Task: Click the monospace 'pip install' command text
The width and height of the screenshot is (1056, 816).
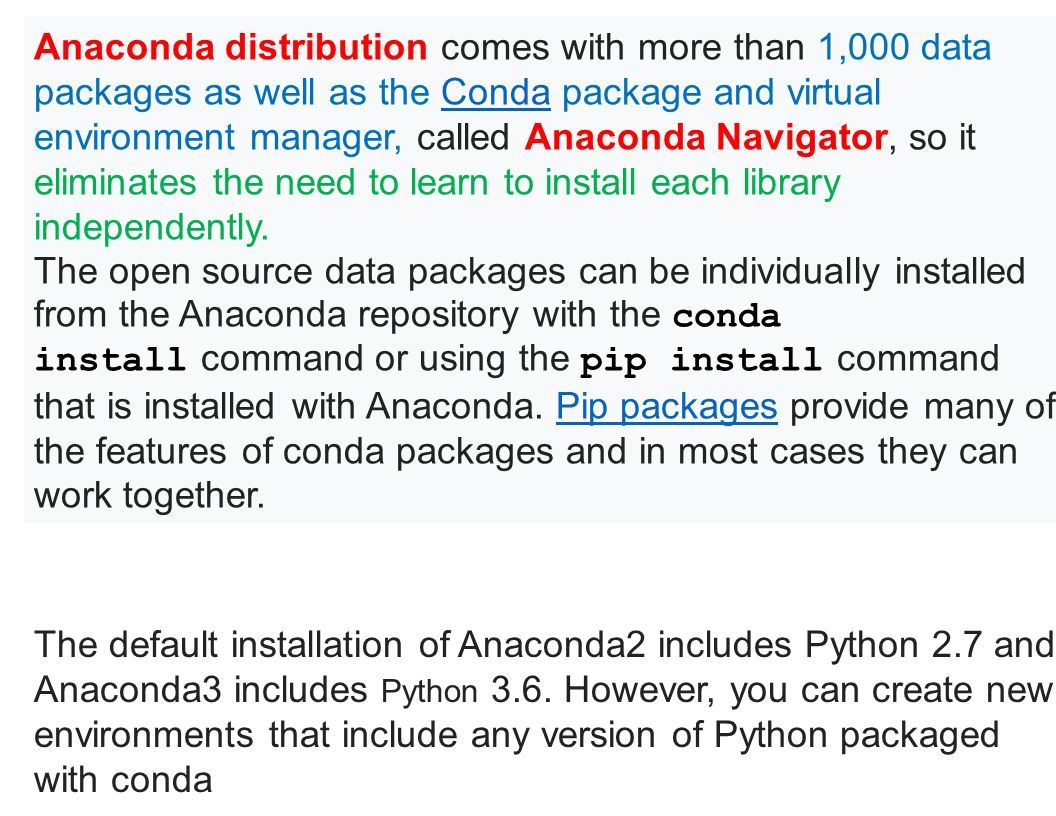Action: coord(700,360)
